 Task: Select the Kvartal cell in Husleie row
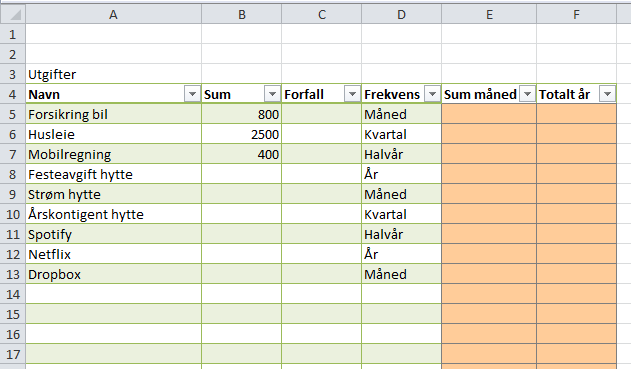point(401,134)
